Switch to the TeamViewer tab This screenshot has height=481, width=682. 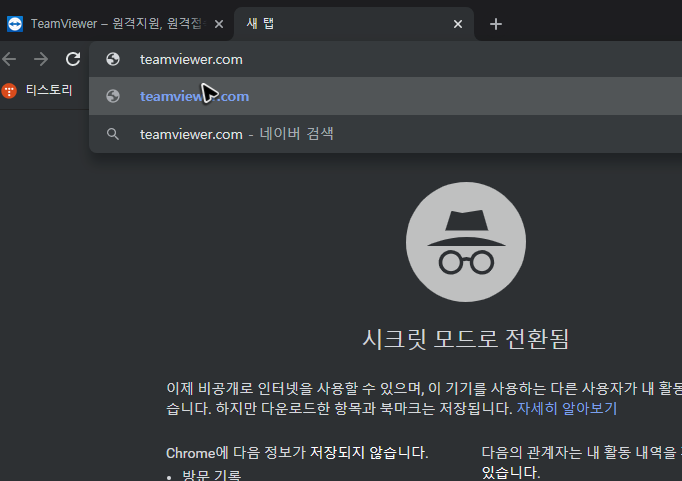tap(117, 24)
